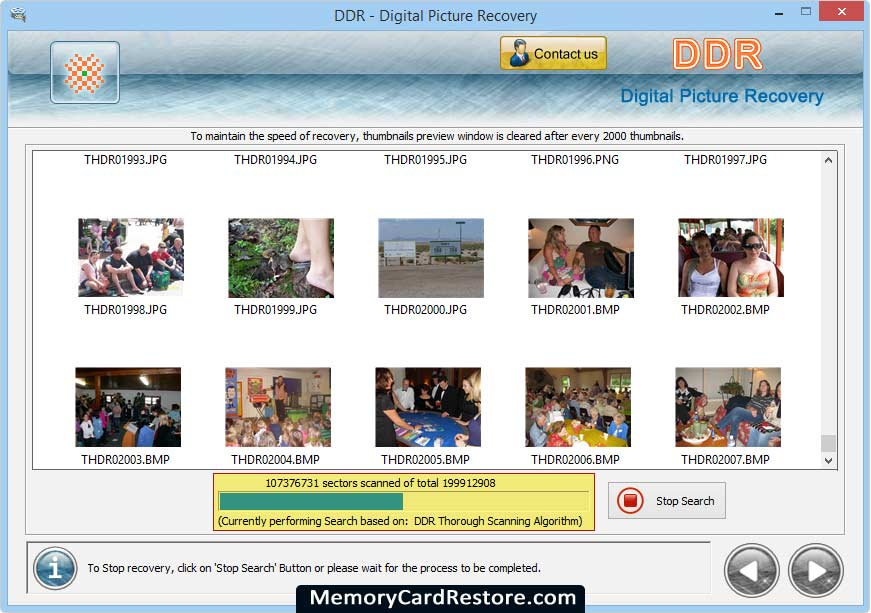Click the Contact us button

pyautogui.click(x=553, y=53)
